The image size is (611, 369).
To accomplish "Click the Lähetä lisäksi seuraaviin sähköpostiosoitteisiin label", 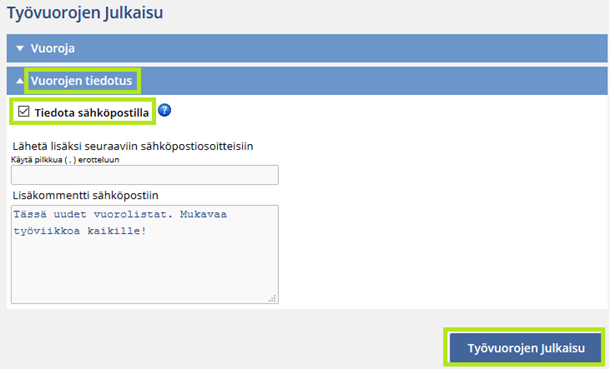I will 133,146.
